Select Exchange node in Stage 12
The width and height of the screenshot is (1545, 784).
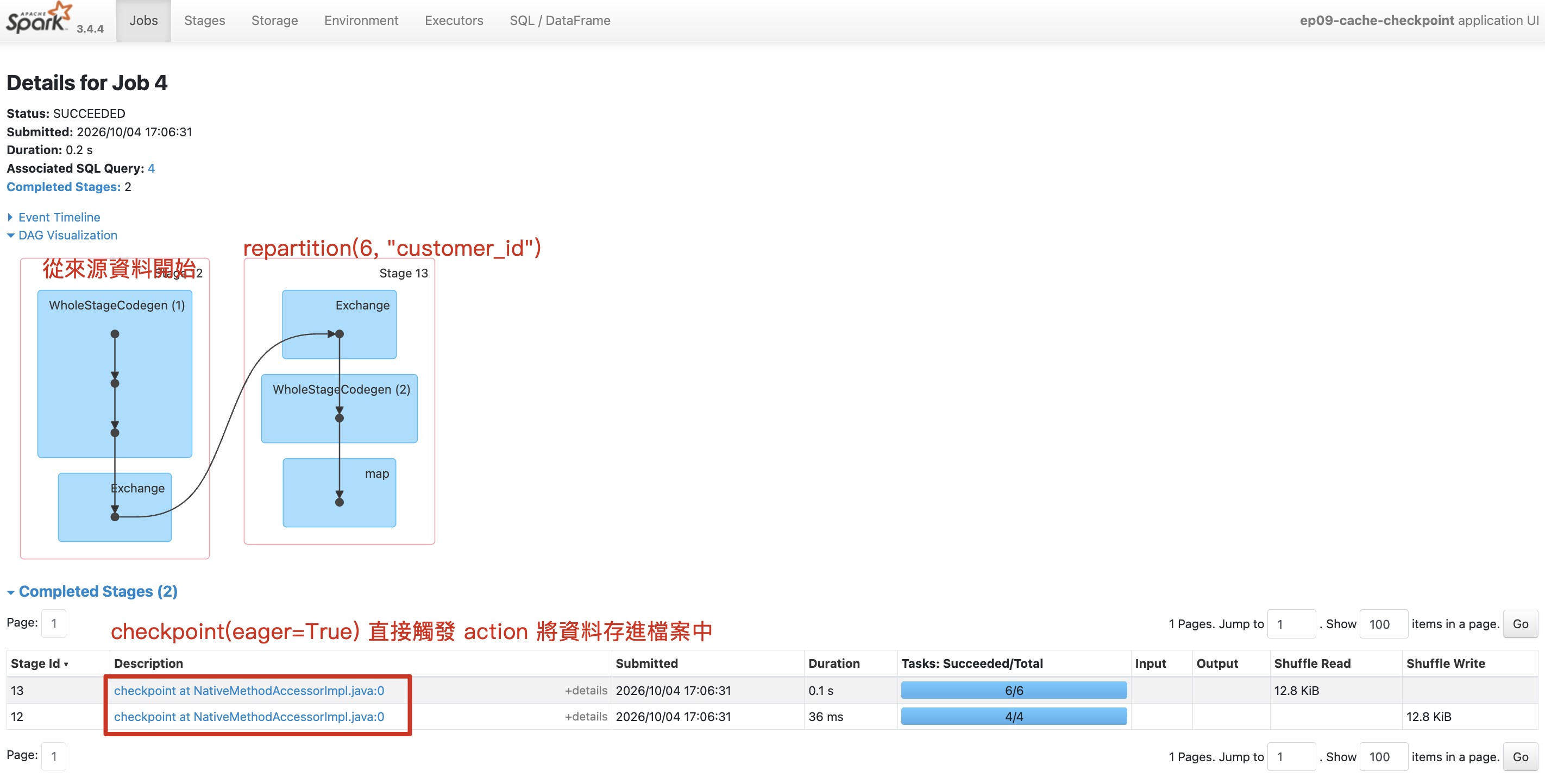point(115,507)
